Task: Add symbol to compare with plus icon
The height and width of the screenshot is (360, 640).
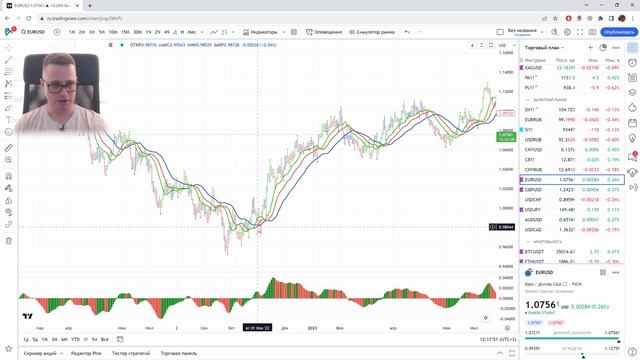Action: (57, 32)
